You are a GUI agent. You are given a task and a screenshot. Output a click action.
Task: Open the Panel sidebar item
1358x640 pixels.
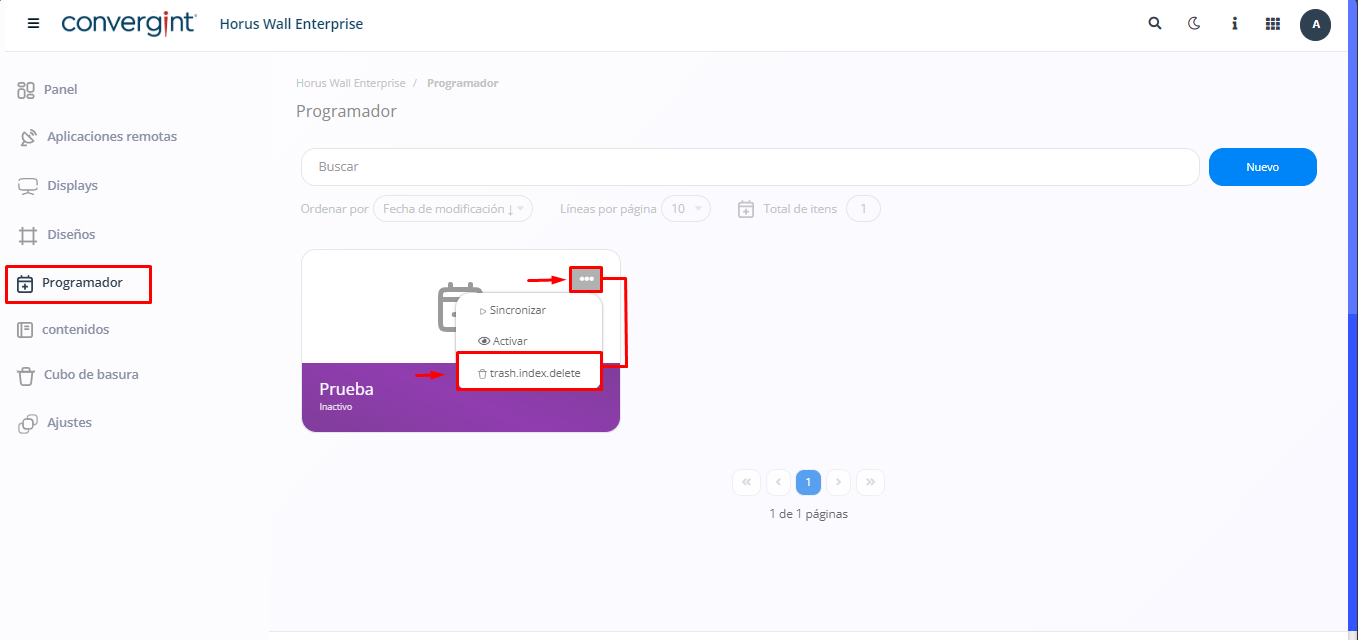tap(60, 90)
